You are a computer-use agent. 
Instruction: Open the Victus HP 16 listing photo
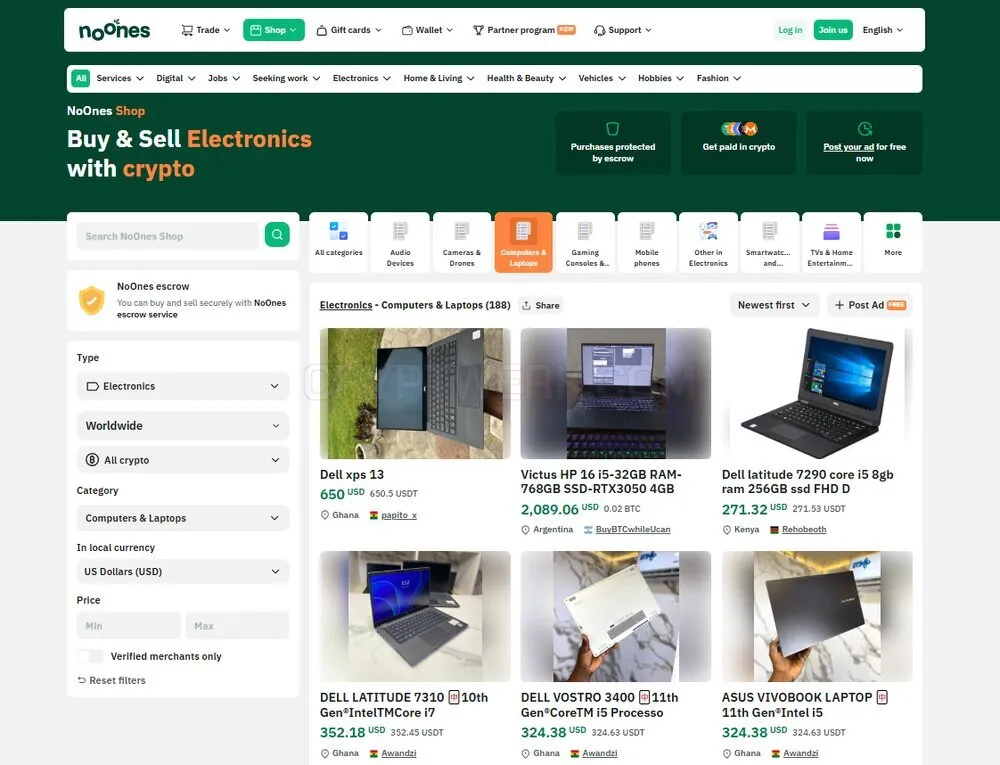pyautogui.click(x=615, y=393)
